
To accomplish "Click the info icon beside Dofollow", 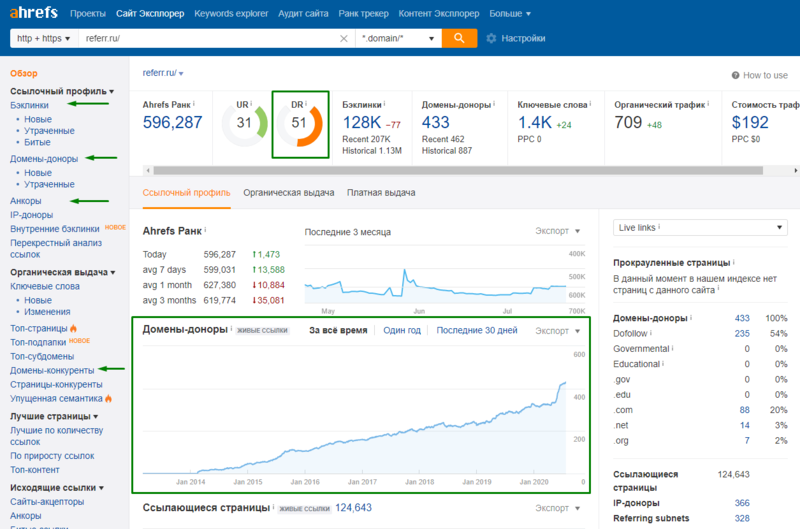I will pyautogui.click(x=651, y=333).
